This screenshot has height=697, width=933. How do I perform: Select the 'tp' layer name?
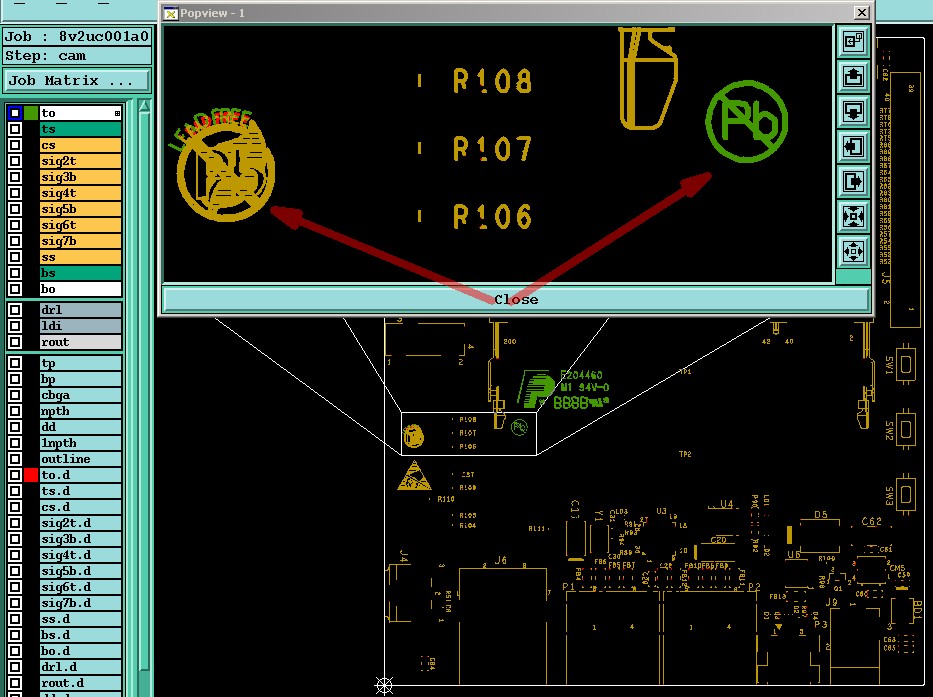click(x=80, y=363)
